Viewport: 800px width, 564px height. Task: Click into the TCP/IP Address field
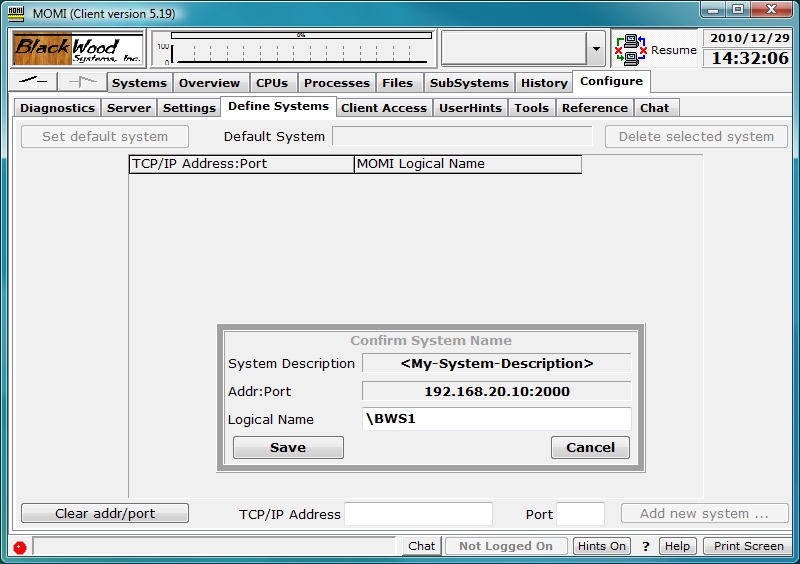(x=418, y=514)
